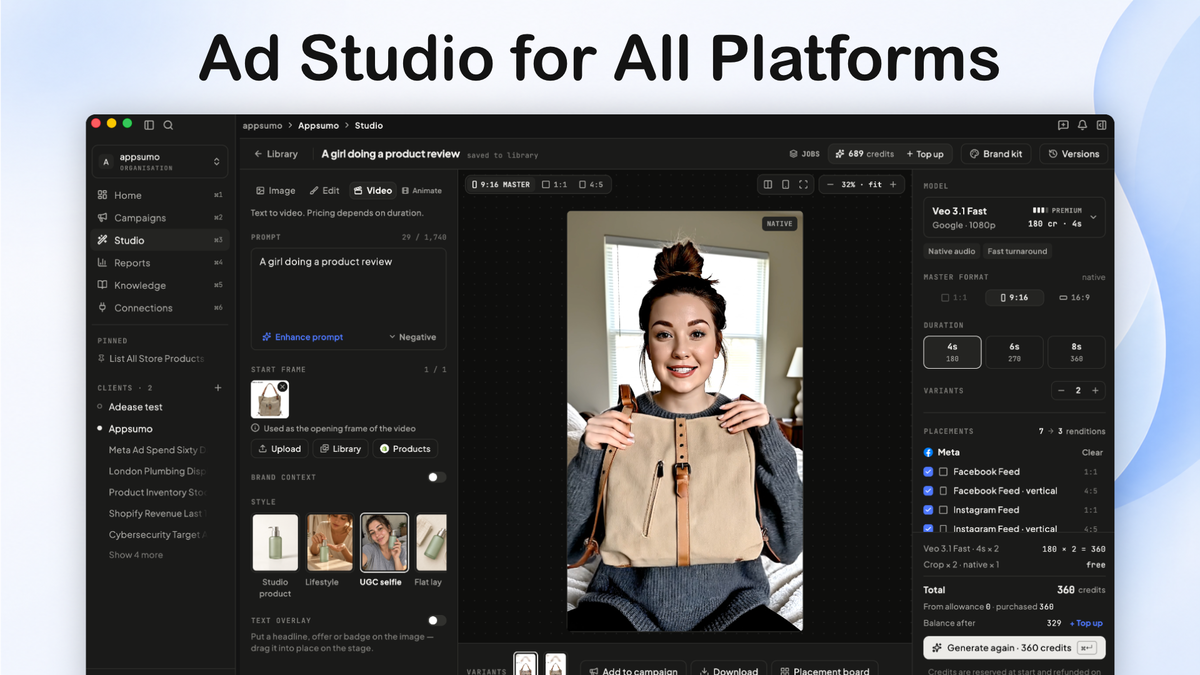Select 8s duration option
Screen dimensions: 1200x675
pos(1076,352)
